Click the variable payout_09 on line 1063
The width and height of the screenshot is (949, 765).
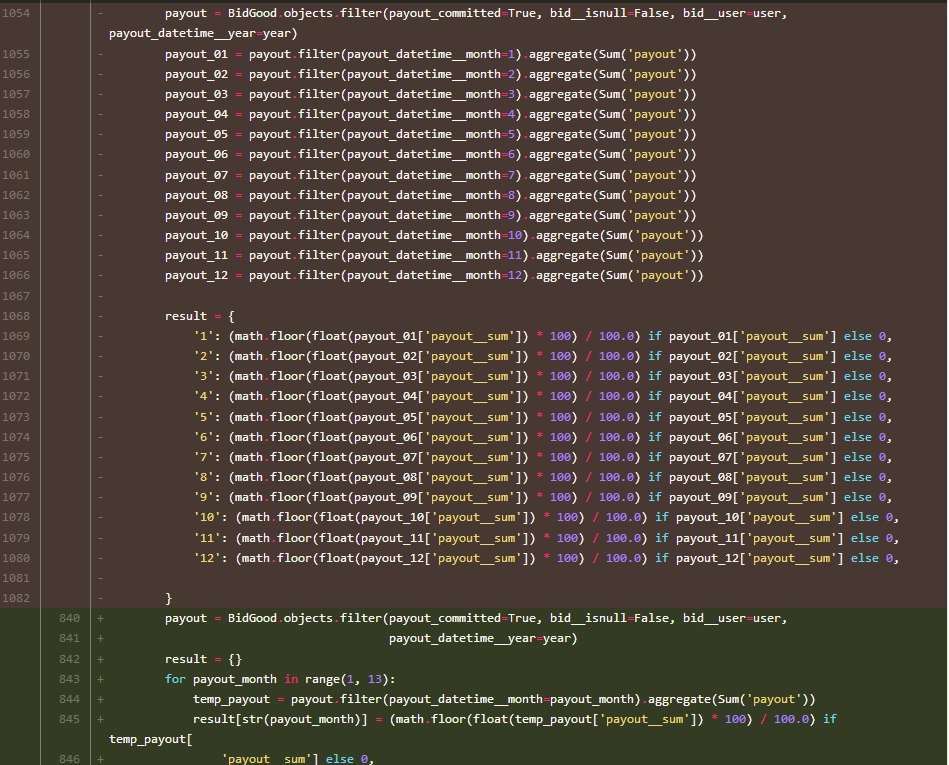pos(197,215)
